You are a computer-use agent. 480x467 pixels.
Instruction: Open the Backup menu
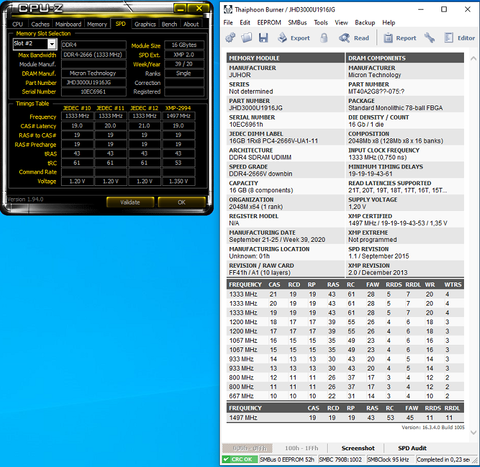click(365, 23)
